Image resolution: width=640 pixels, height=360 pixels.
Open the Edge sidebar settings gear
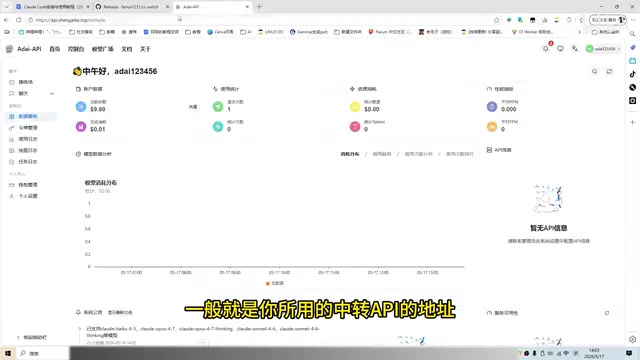pyautogui.click(x=633, y=339)
